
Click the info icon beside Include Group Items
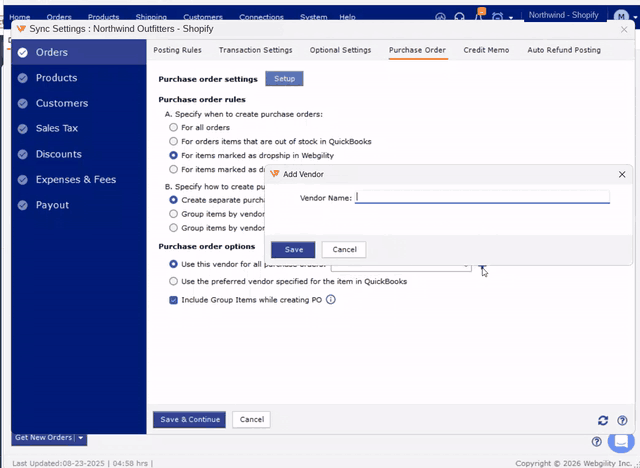coord(331,300)
